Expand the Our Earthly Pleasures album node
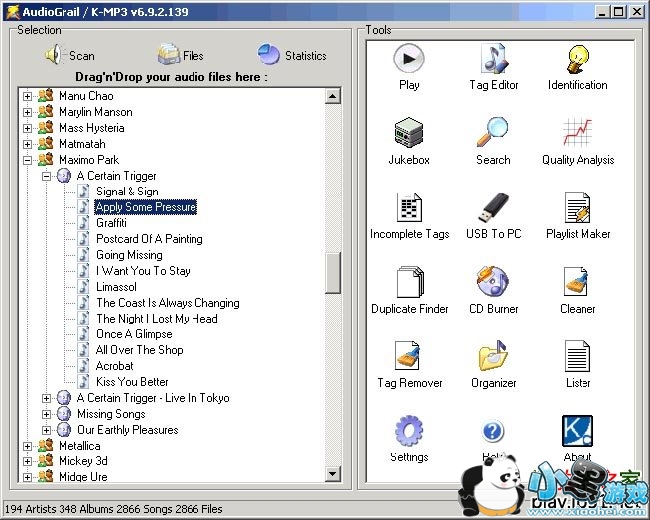This screenshot has width=650, height=520. click(46, 430)
